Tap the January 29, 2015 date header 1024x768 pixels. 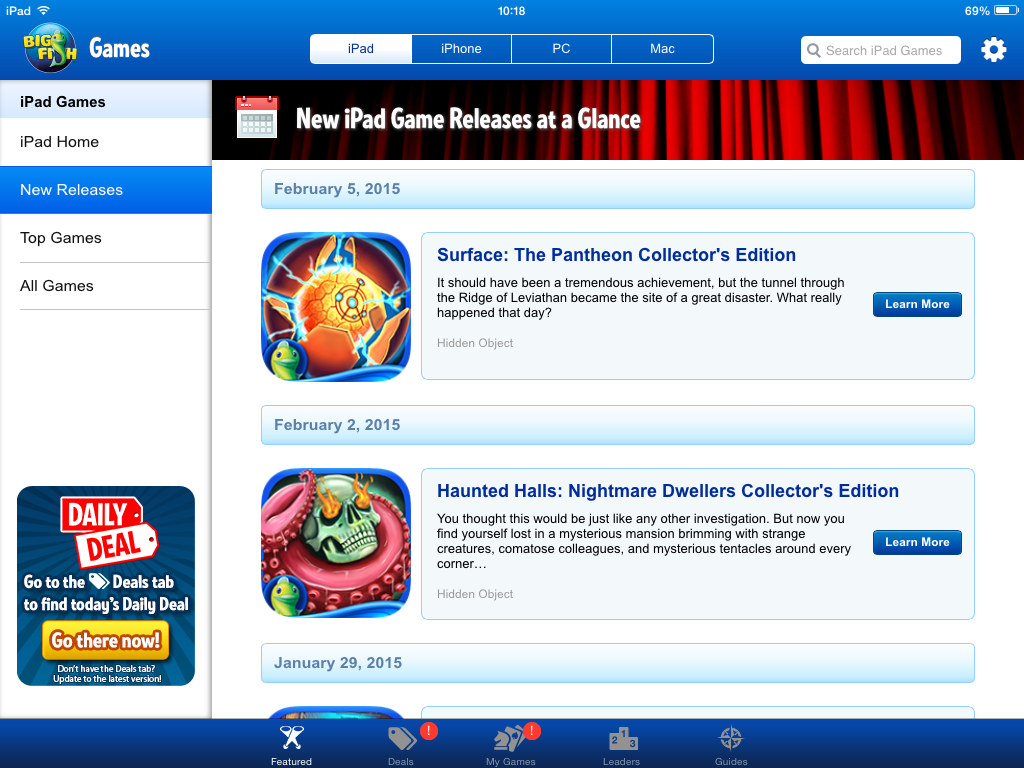tap(617, 663)
